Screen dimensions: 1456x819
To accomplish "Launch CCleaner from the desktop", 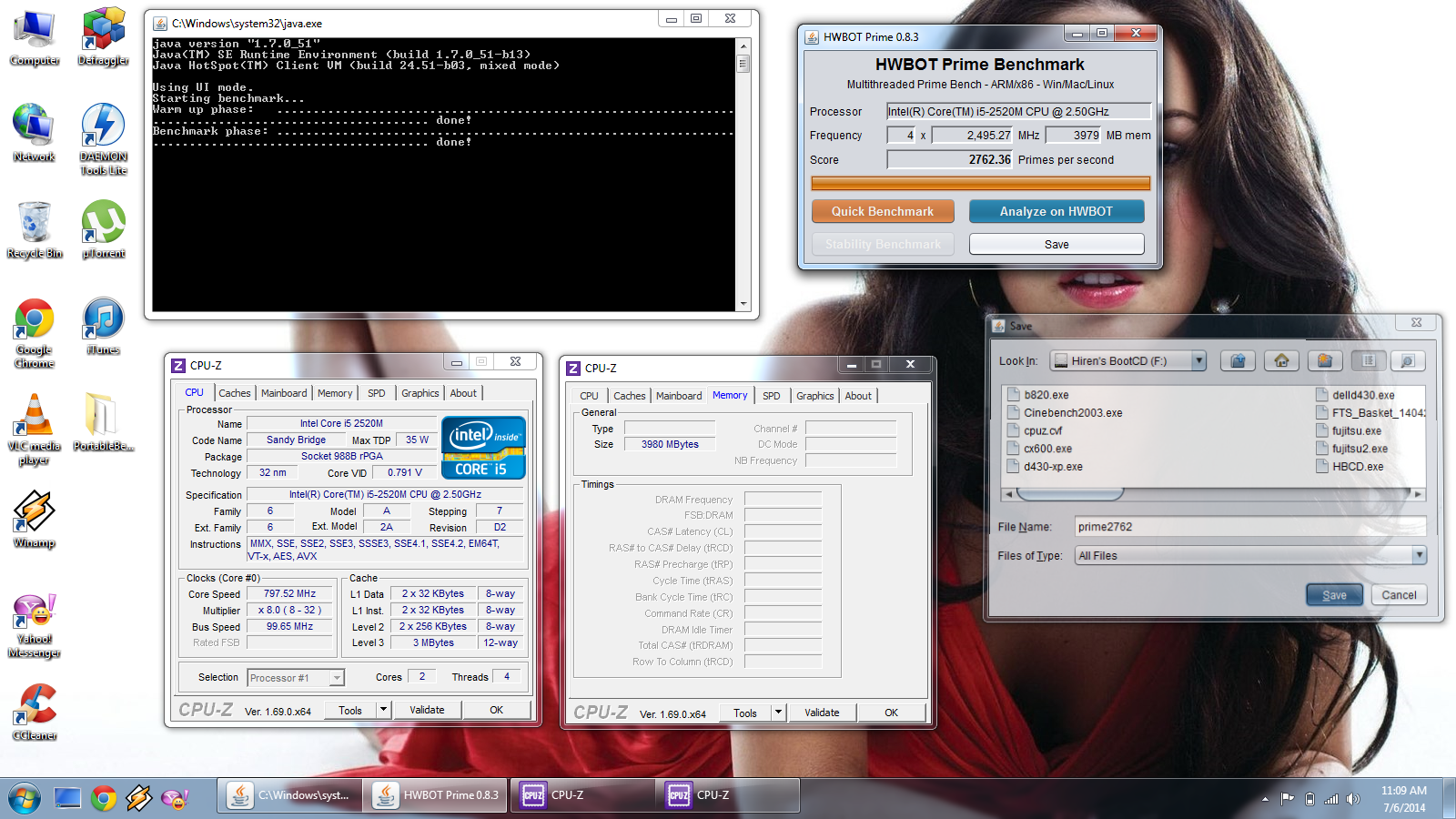I will (35, 712).
